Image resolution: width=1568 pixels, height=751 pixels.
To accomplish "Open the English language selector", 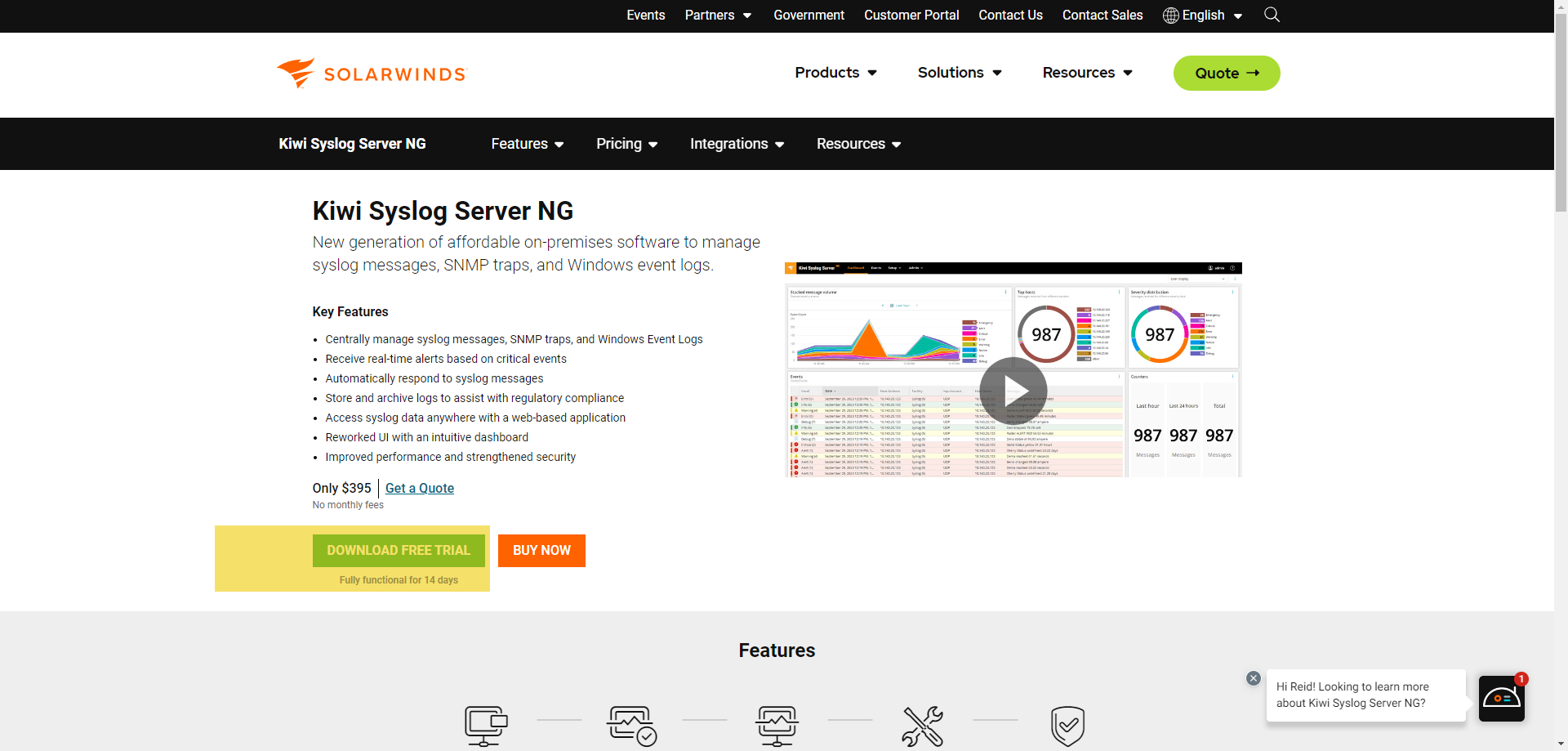I will coord(1203,16).
